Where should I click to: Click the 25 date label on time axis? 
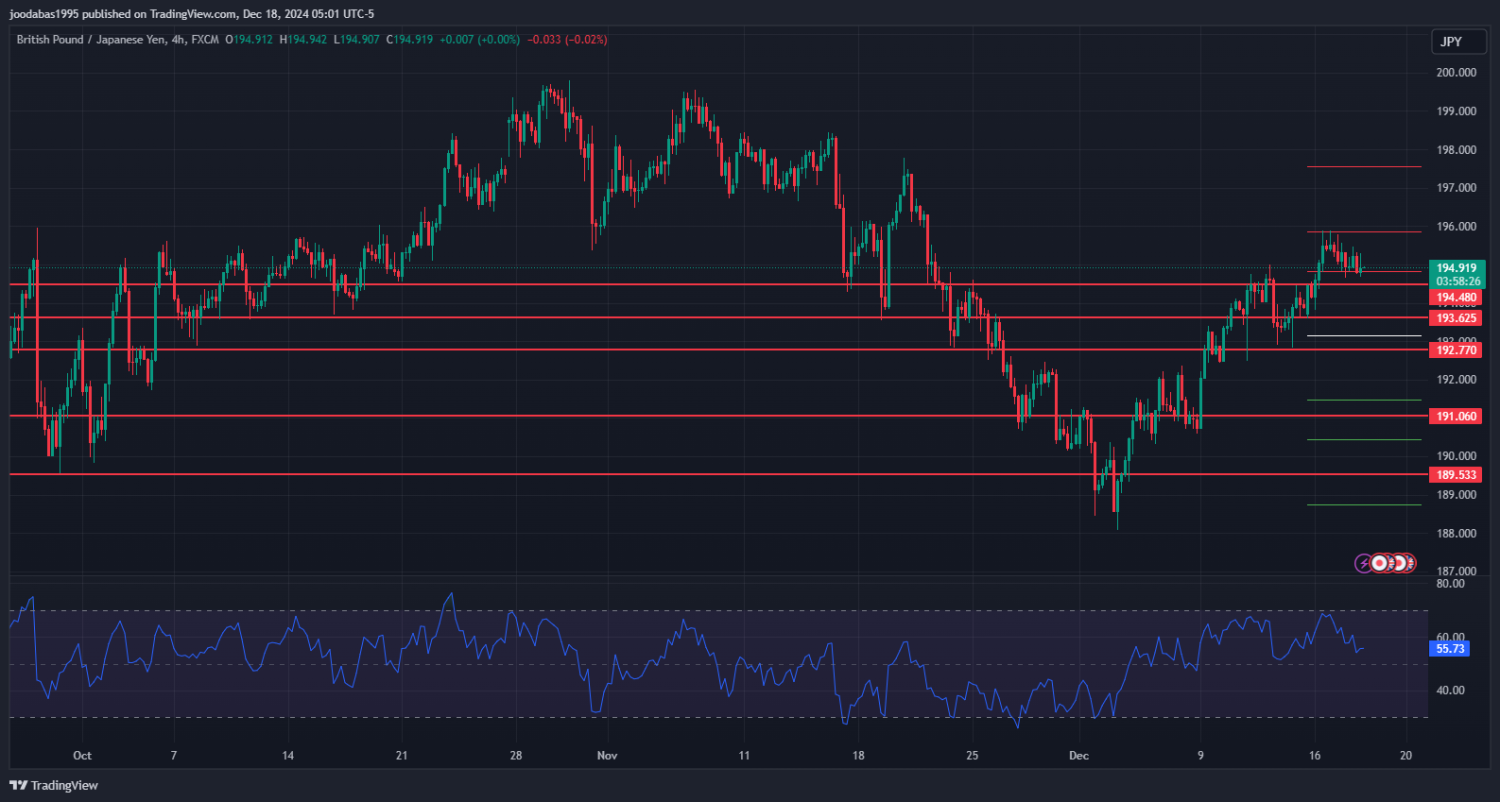coord(971,756)
